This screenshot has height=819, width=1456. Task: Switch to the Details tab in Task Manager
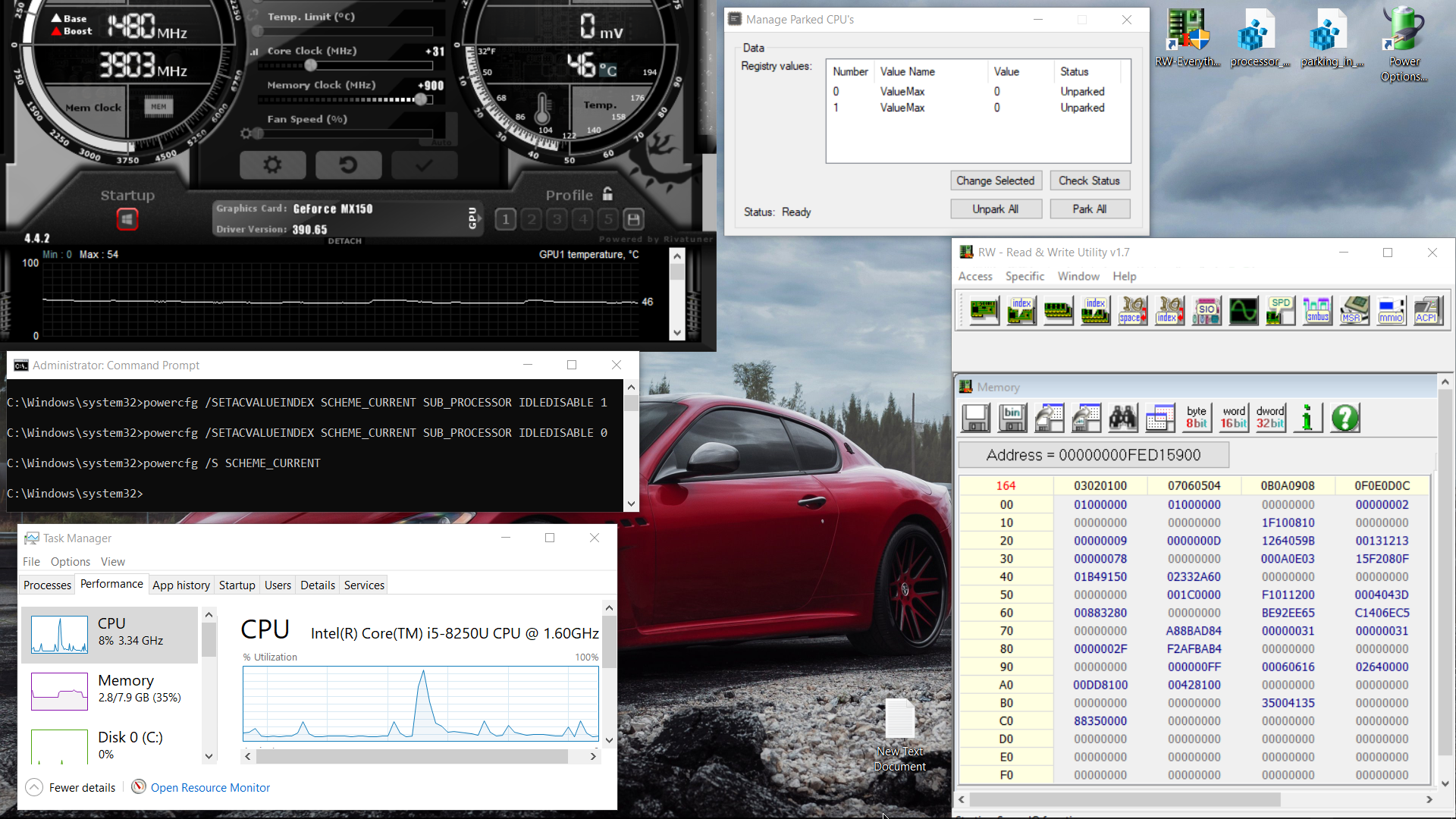pyautogui.click(x=317, y=585)
